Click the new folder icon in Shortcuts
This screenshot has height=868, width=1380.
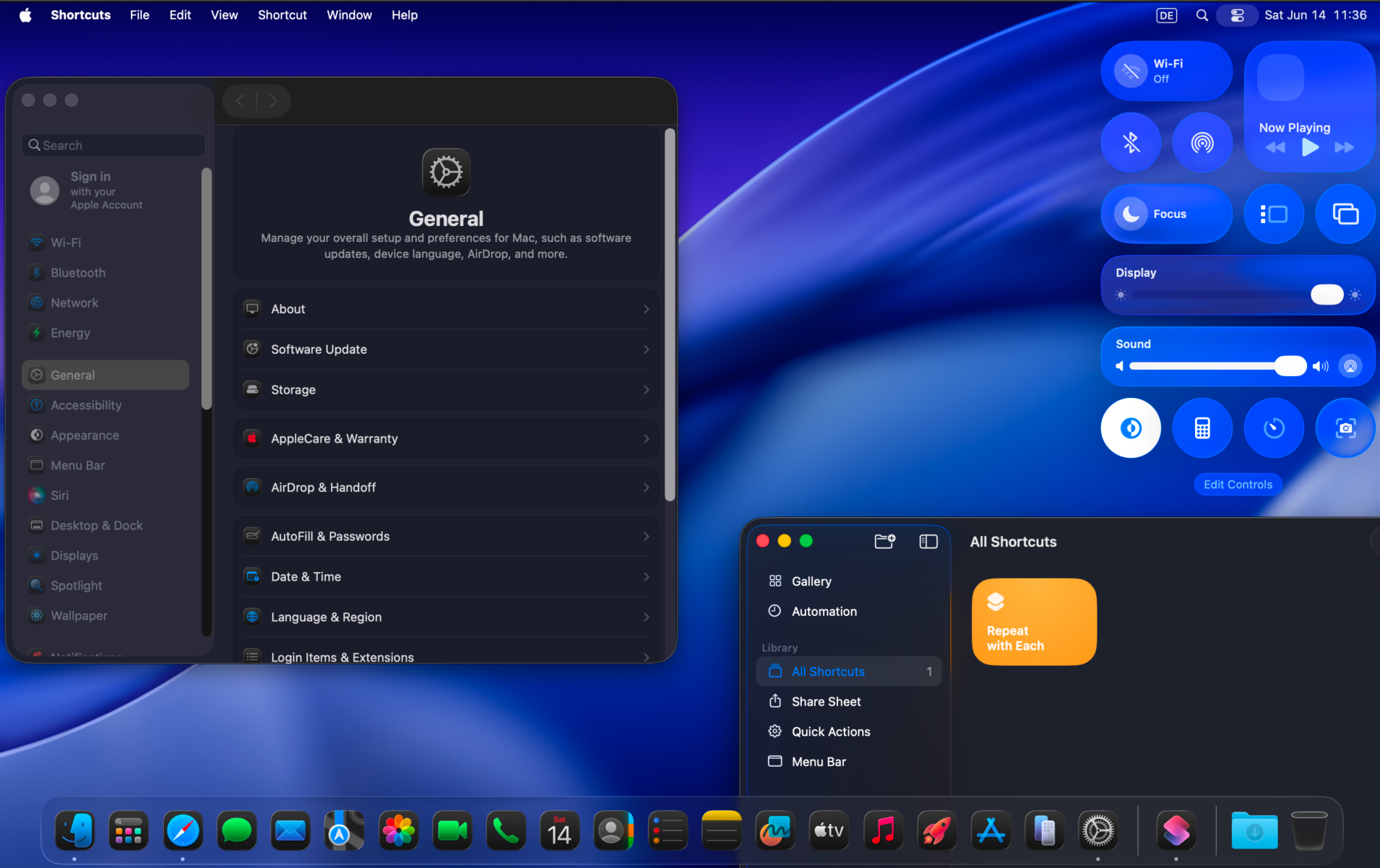tap(885, 542)
